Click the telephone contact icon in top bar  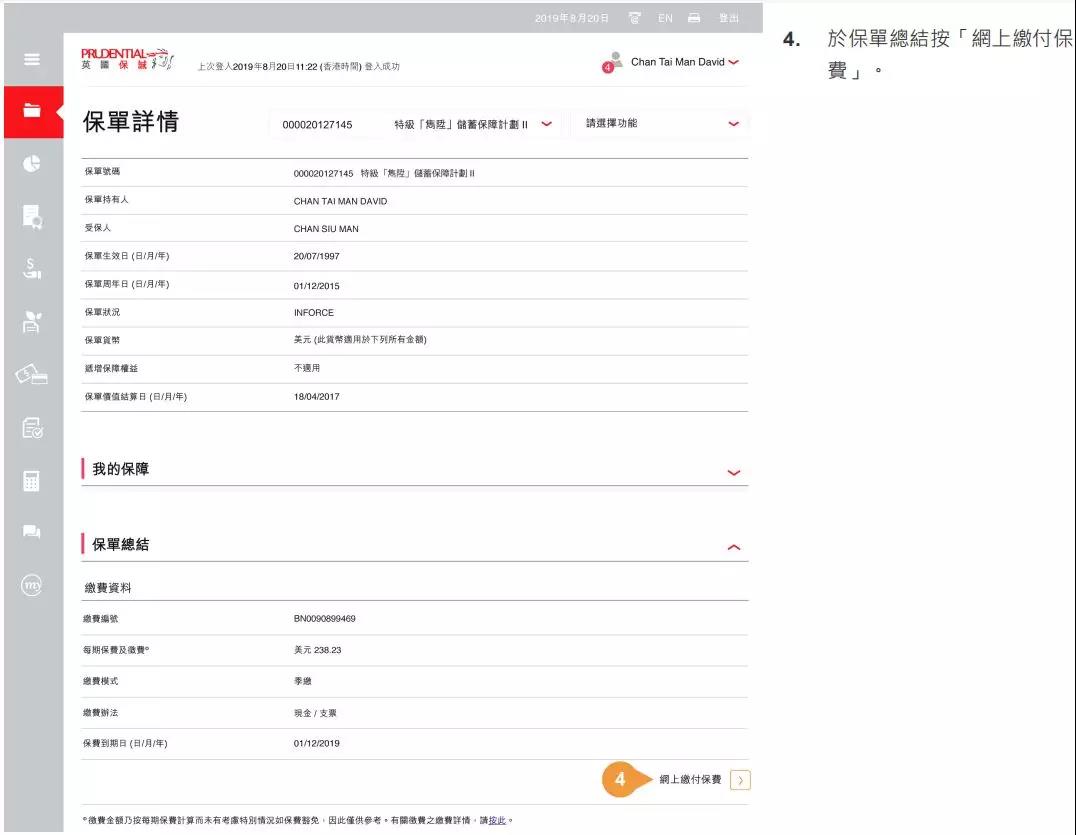tap(635, 18)
